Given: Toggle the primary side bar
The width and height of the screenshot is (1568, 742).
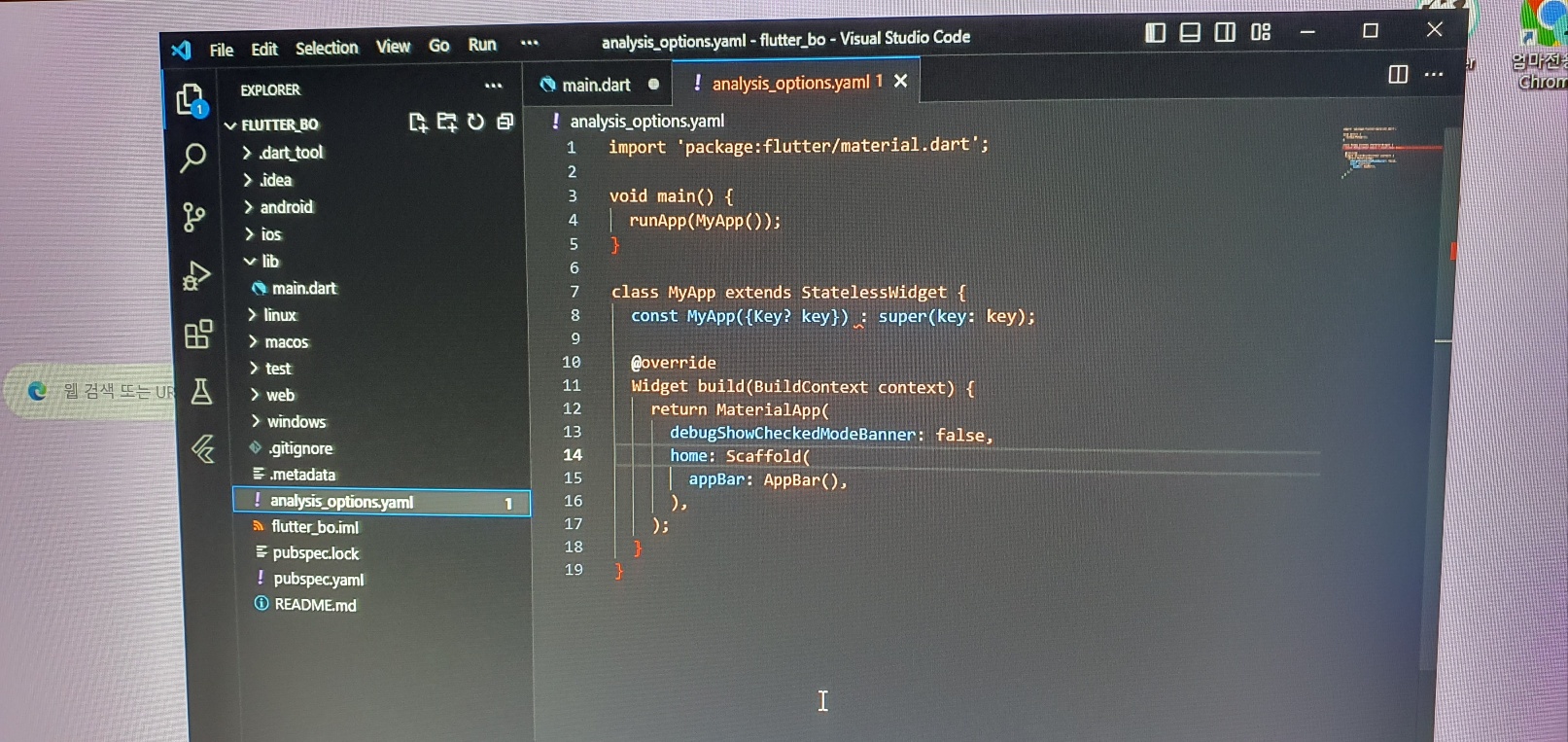Looking at the screenshot, I should [x=1155, y=33].
